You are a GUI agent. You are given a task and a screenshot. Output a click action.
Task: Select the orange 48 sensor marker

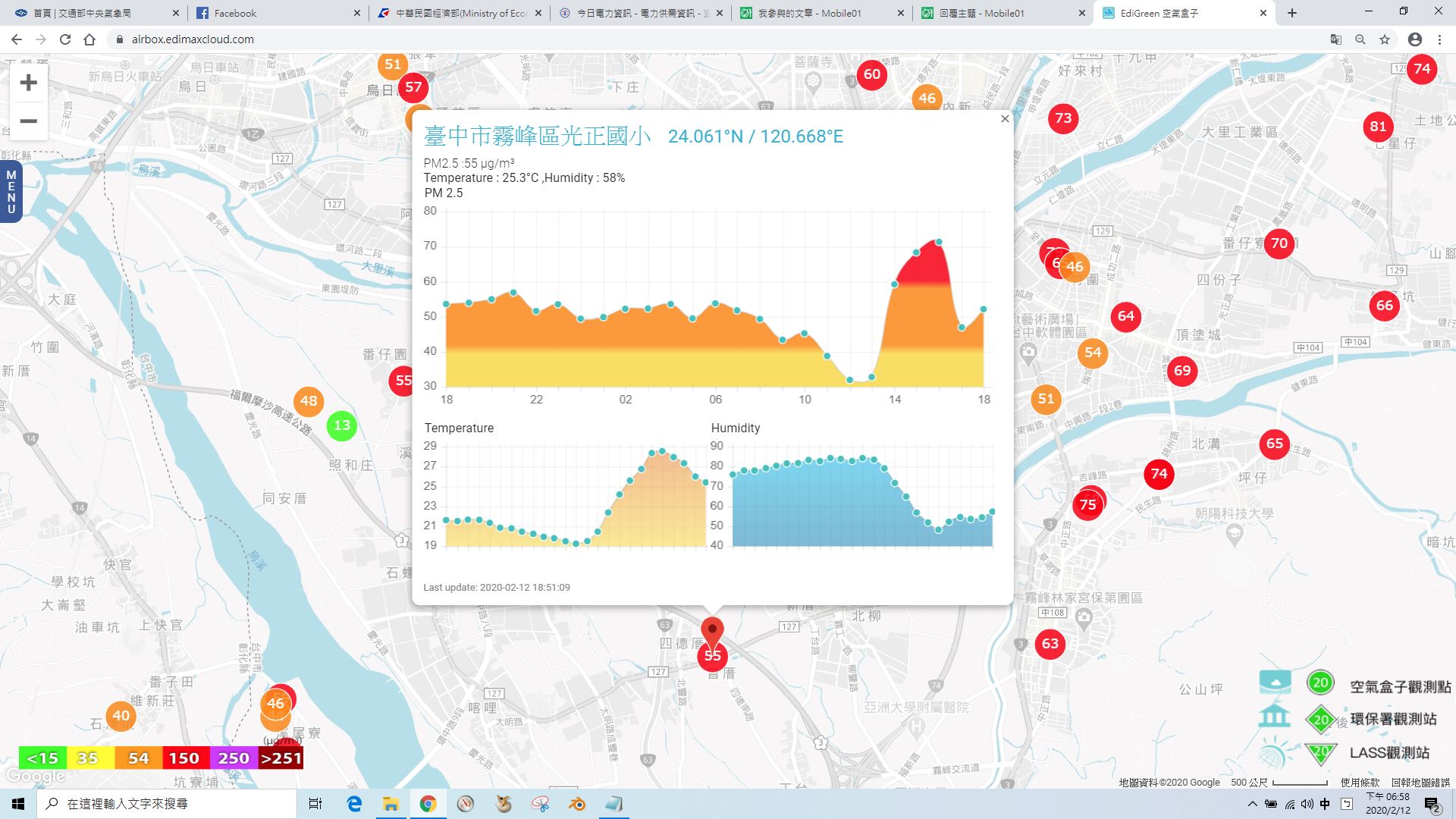click(309, 401)
